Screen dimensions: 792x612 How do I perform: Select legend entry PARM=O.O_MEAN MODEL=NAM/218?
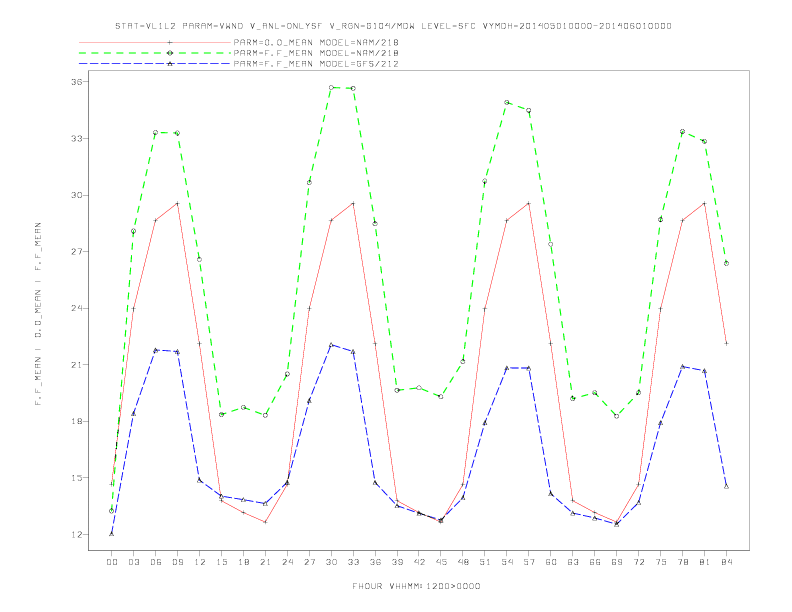coord(316,42)
